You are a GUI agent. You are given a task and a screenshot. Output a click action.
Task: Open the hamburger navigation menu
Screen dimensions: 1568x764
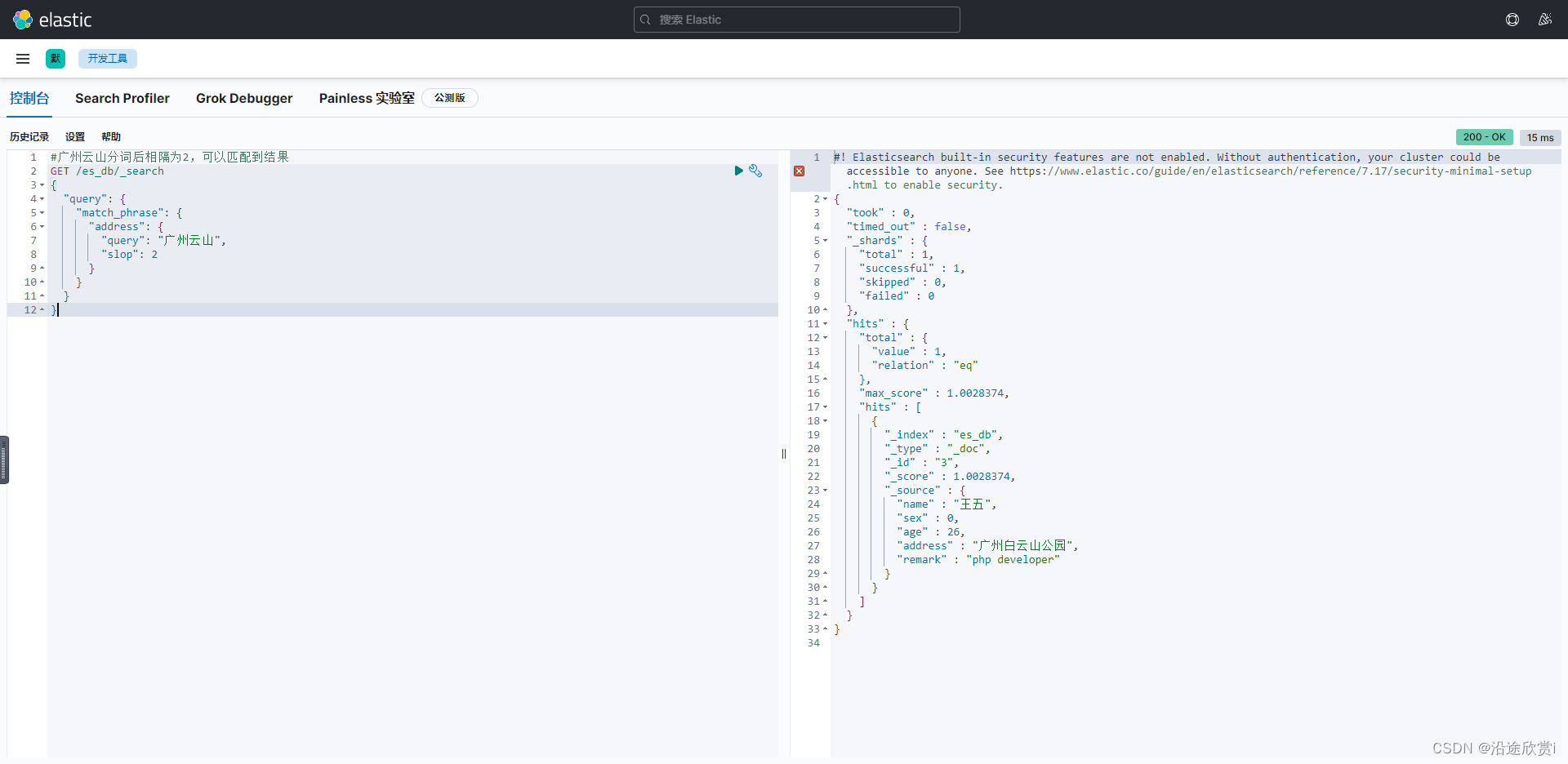click(x=23, y=59)
